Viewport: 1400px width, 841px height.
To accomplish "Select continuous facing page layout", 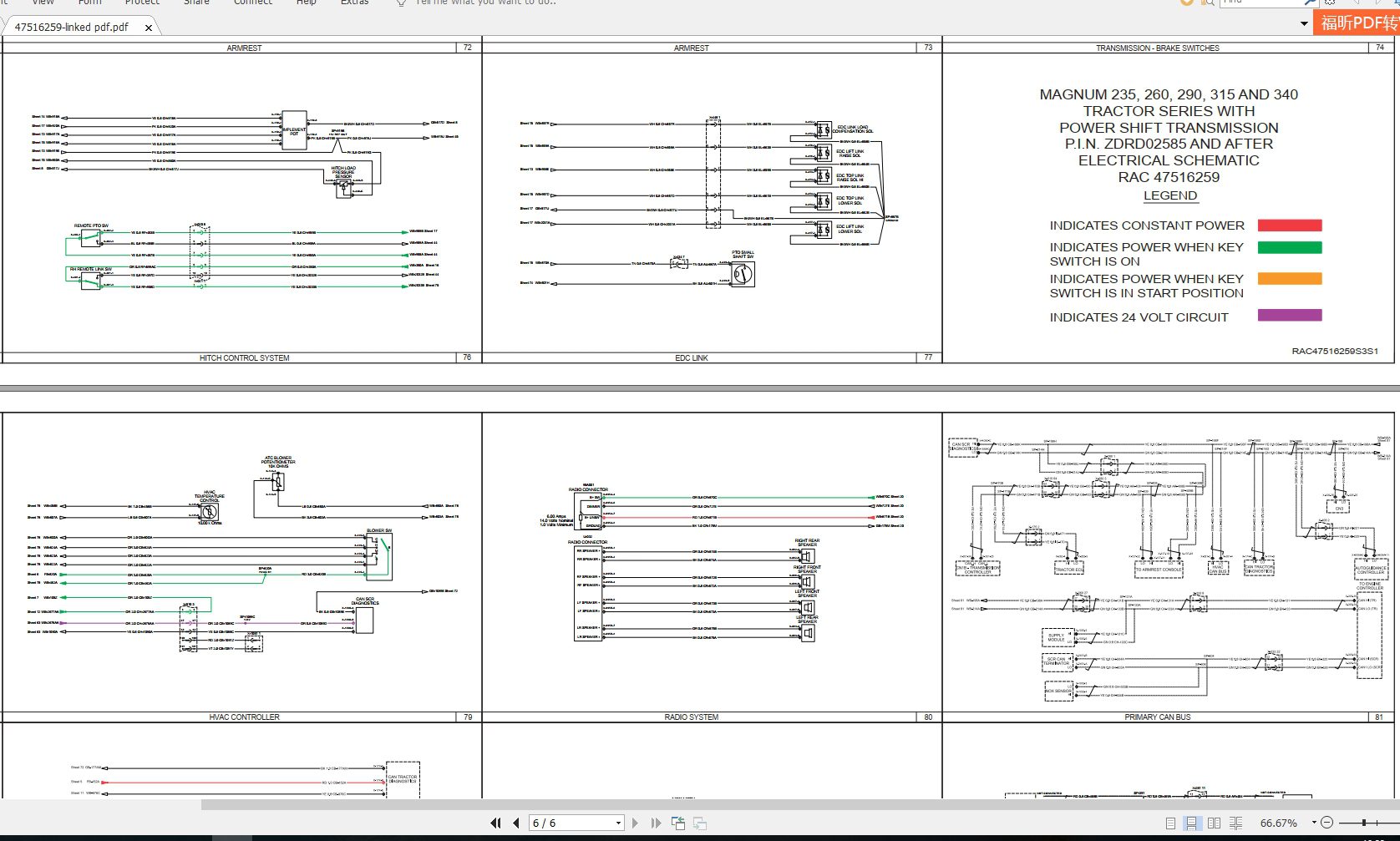I will 1236,823.
